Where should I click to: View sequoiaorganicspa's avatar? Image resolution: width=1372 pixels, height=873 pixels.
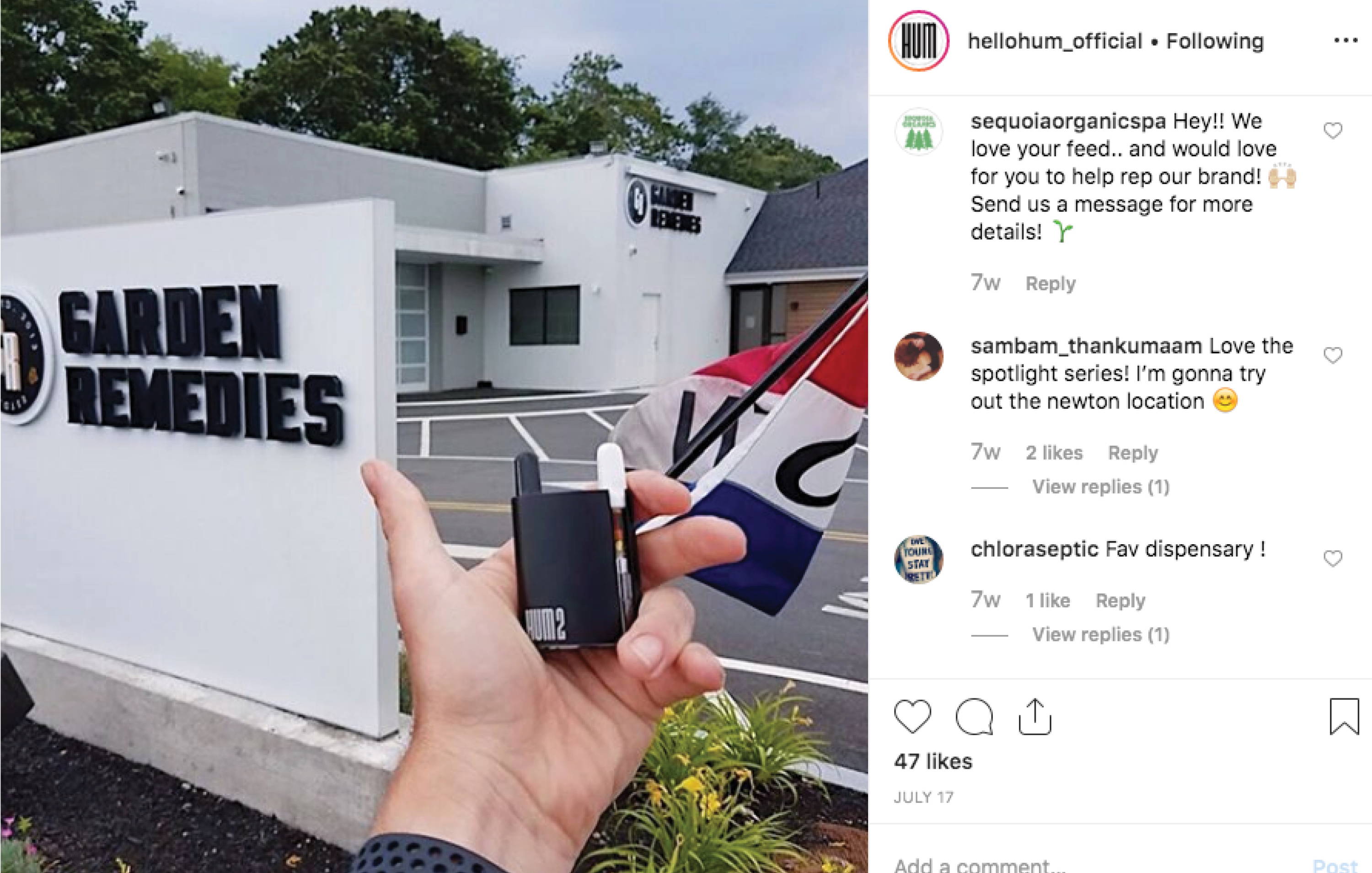(x=918, y=132)
